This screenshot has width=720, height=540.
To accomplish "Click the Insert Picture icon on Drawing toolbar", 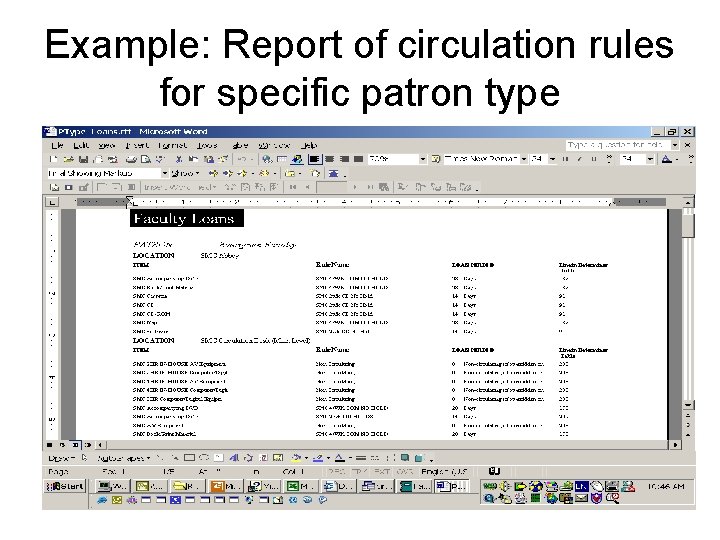I will tap(278, 458).
